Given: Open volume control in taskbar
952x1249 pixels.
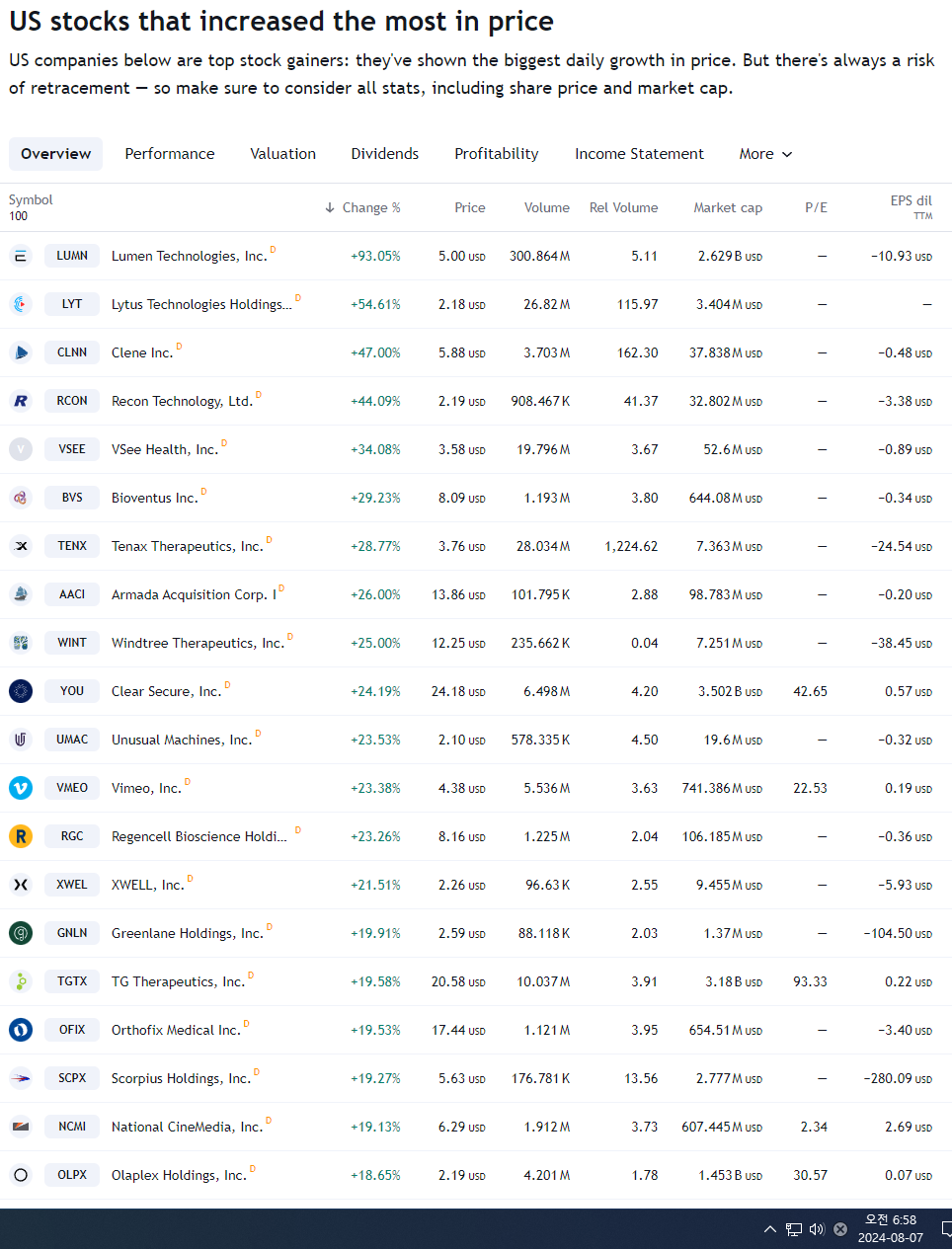Looking at the screenshot, I should 817,1229.
